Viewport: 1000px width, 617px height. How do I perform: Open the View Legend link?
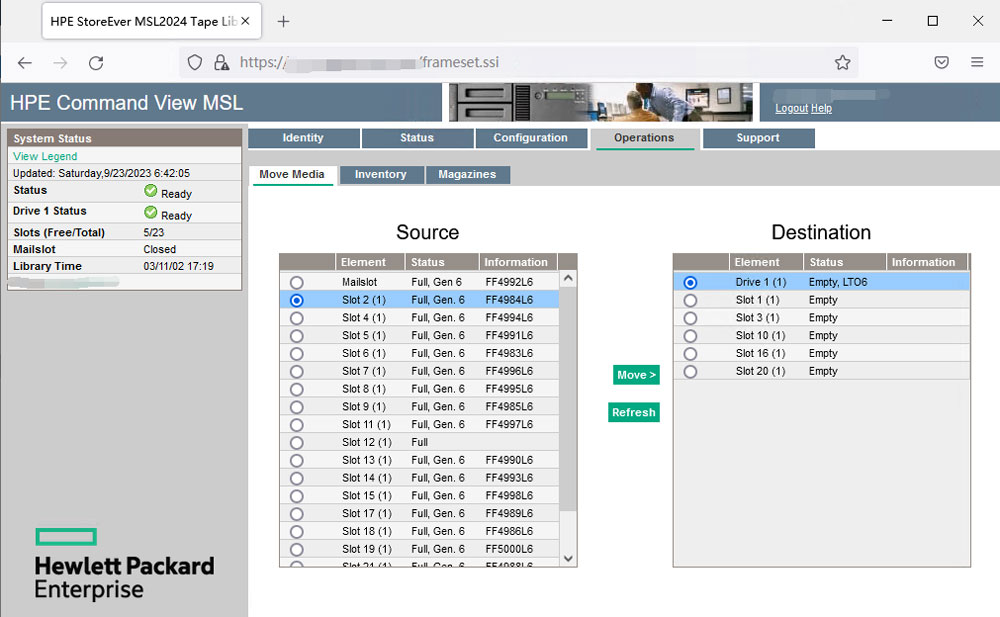pyautogui.click(x=45, y=156)
